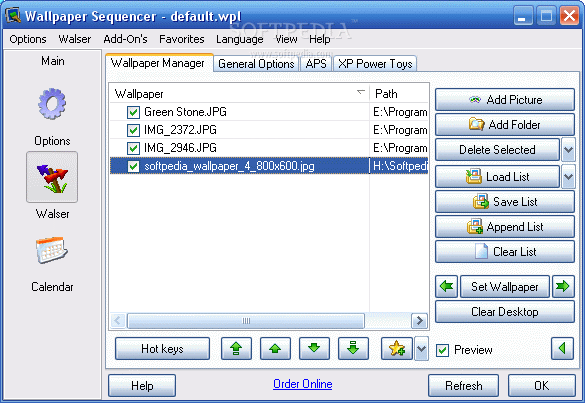Open the Help menu in menu bar
This screenshot has width=585, height=403.
pyautogui.click(x=320, y=39)
